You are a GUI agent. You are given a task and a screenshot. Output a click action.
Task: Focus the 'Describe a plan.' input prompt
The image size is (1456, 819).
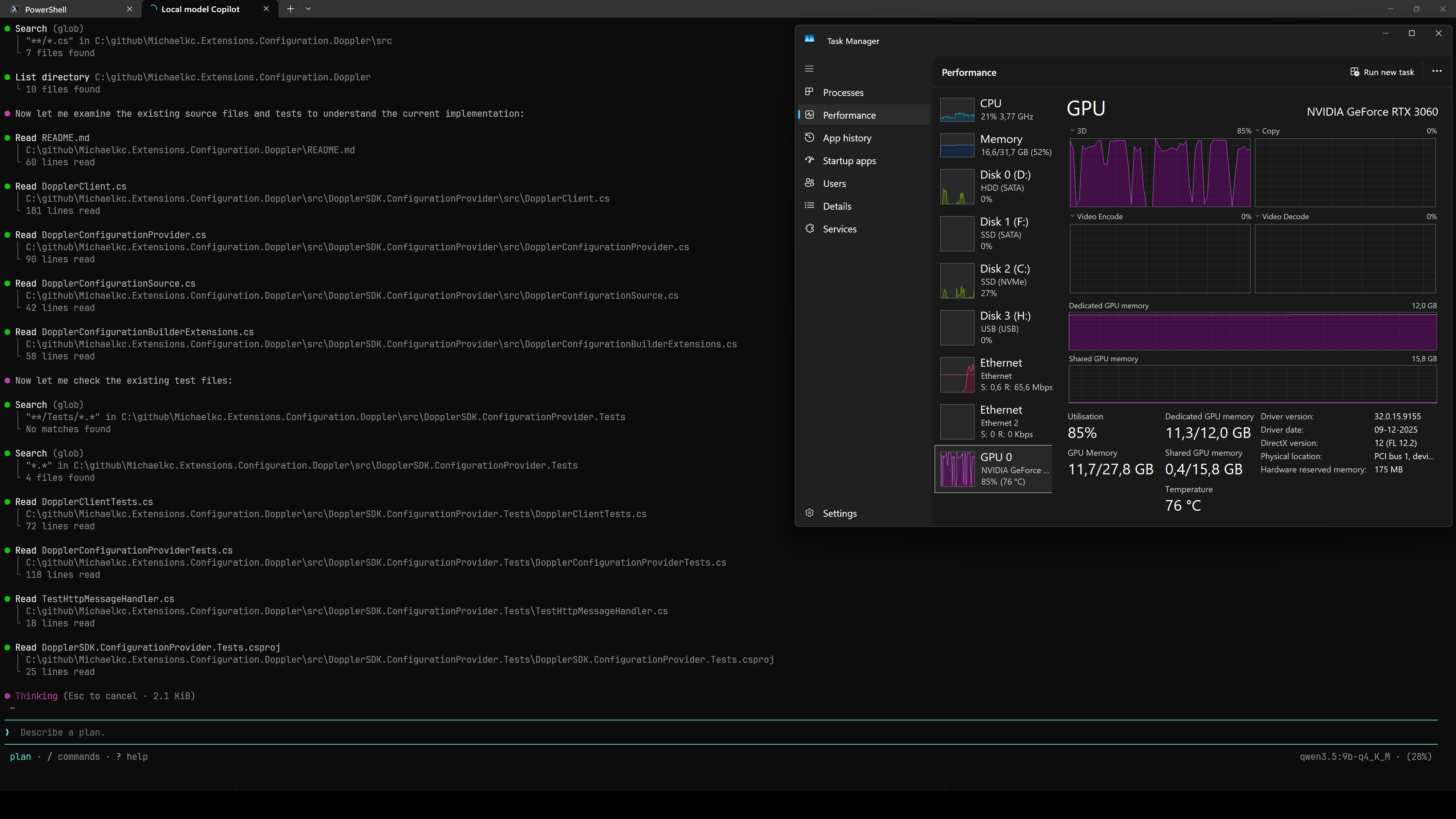tap(721, 732)
